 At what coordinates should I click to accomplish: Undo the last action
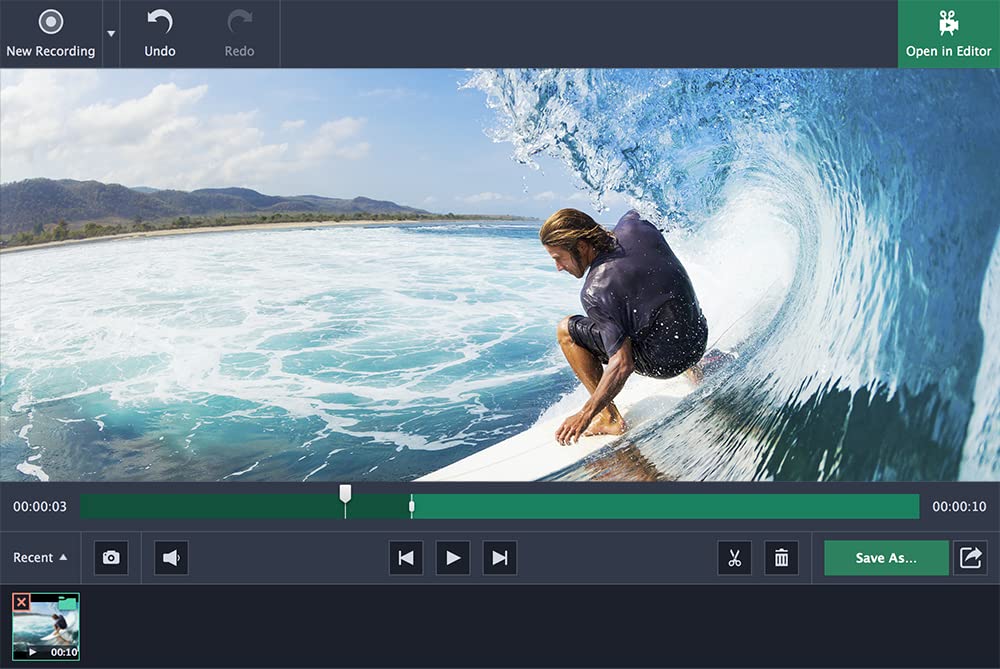159,34
